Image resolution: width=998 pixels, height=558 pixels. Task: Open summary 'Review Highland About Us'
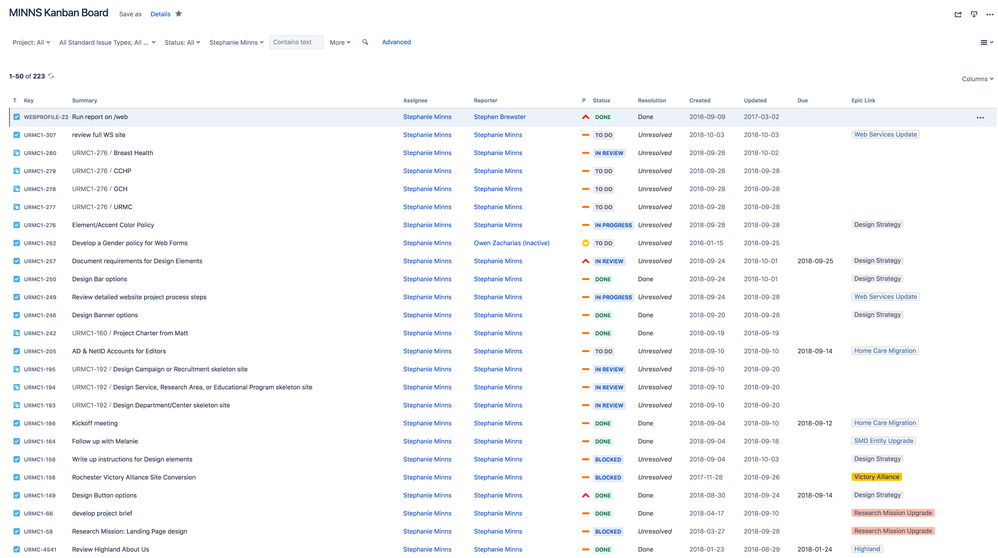click(x=110, y=549)
